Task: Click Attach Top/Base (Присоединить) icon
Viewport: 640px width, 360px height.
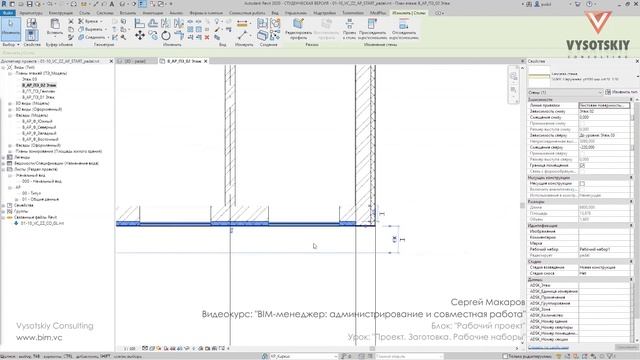Action: click(x=372, y=24)
